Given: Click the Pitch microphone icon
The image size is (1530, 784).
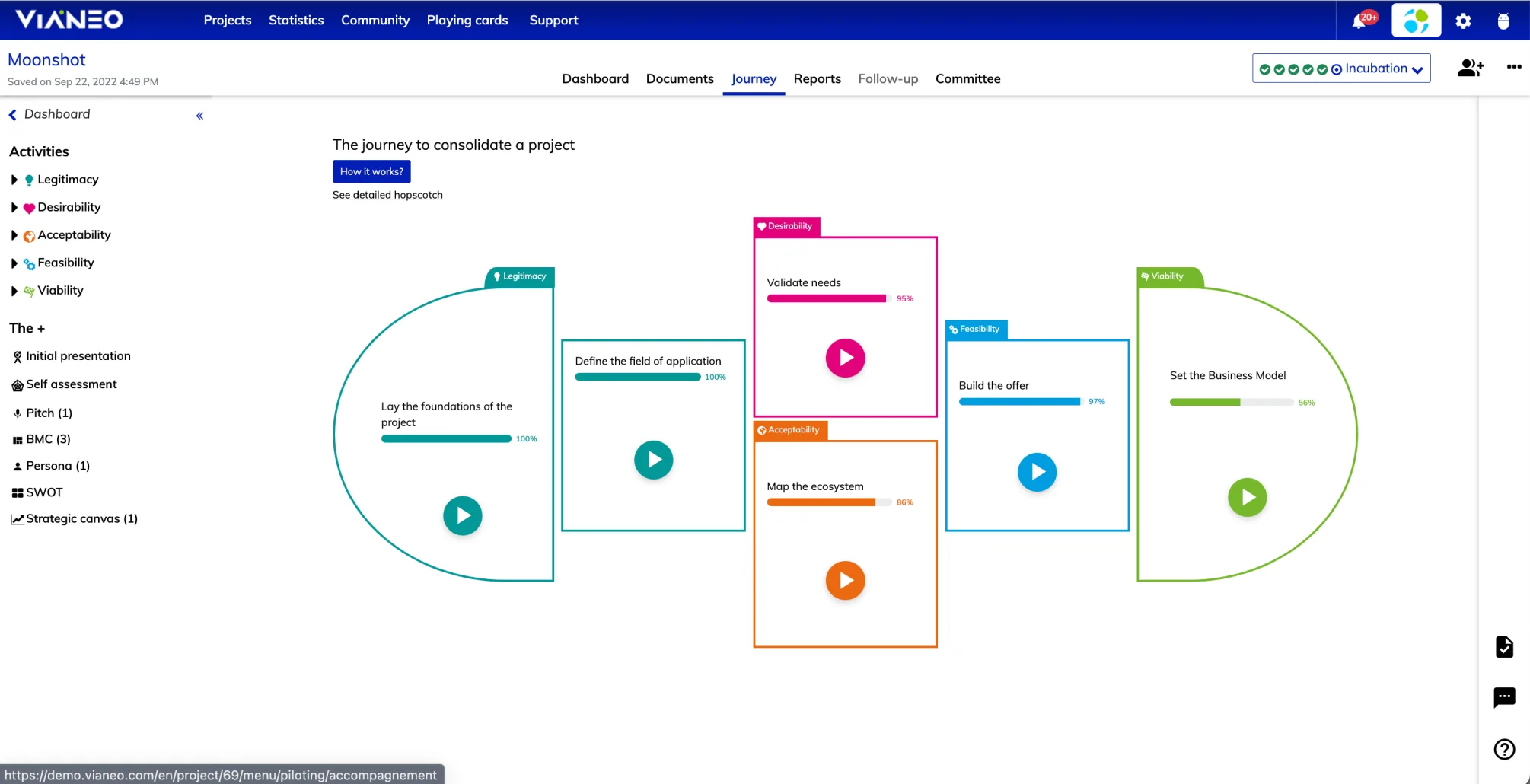Looking at the screenshot, I should pyautogui.click(x=18, y=413).
